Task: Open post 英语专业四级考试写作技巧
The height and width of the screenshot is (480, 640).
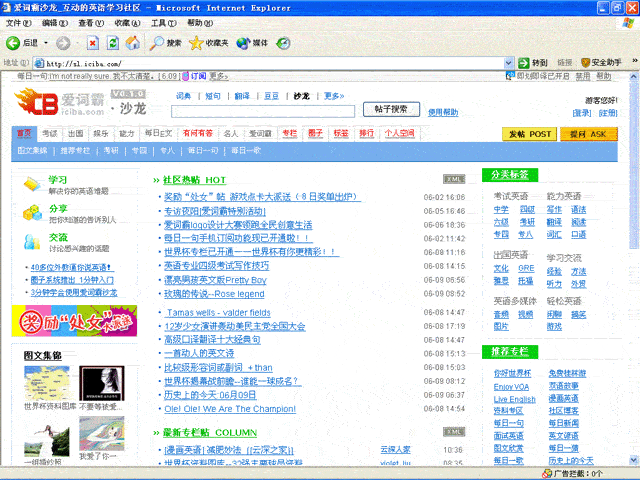Action: point(216,266)
